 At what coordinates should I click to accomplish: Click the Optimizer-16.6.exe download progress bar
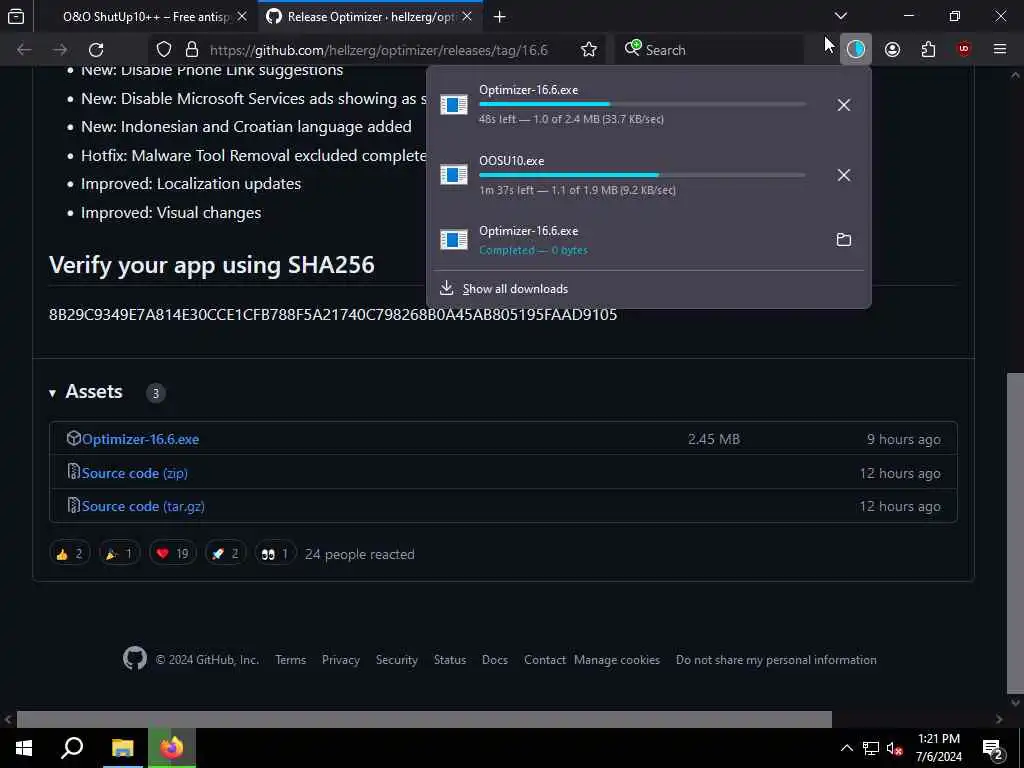642,104
